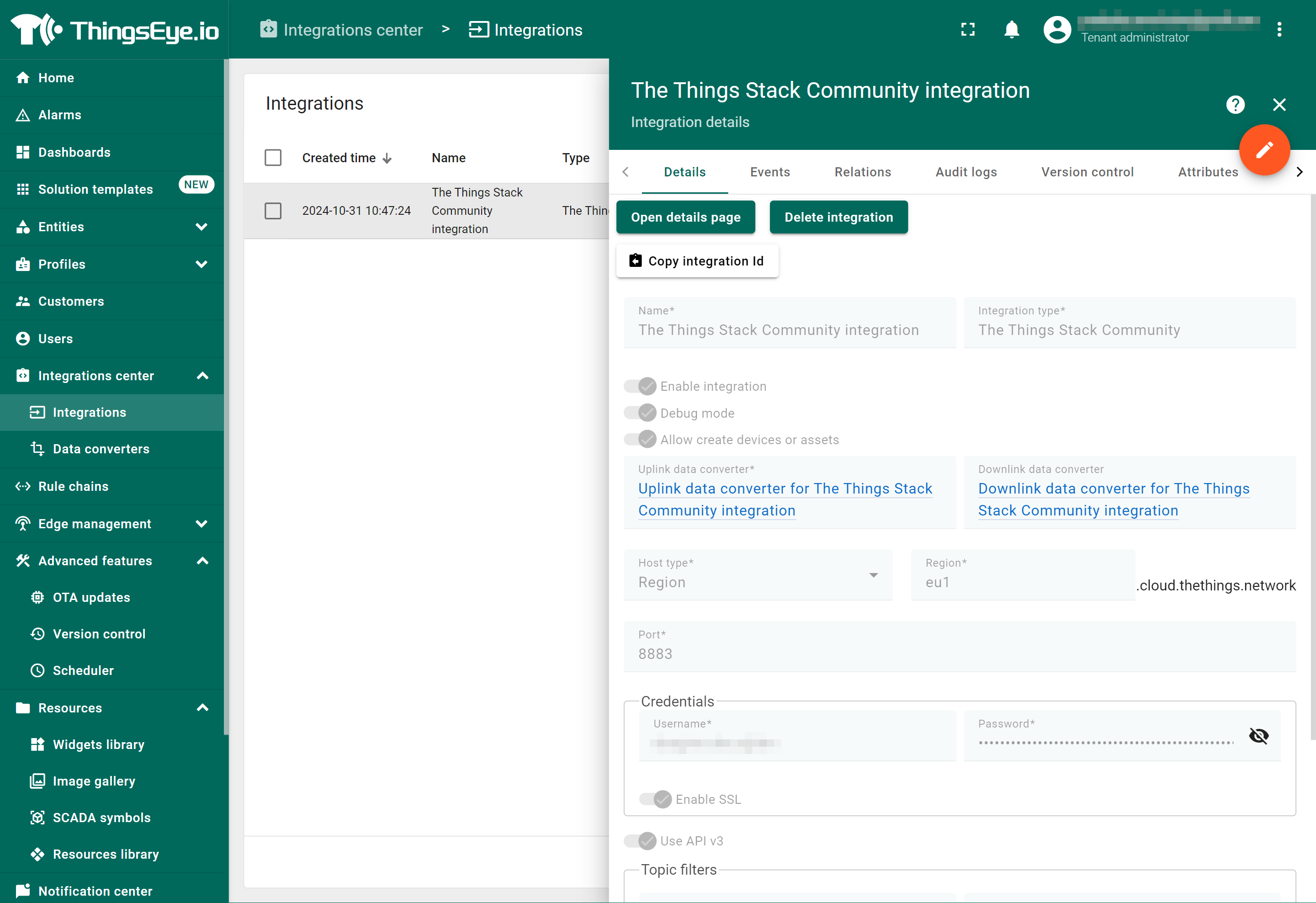Open Alarms via the warning triangle icon
Image resolution: width=1316 pixels, height=903 pixels.
(23, 115)
